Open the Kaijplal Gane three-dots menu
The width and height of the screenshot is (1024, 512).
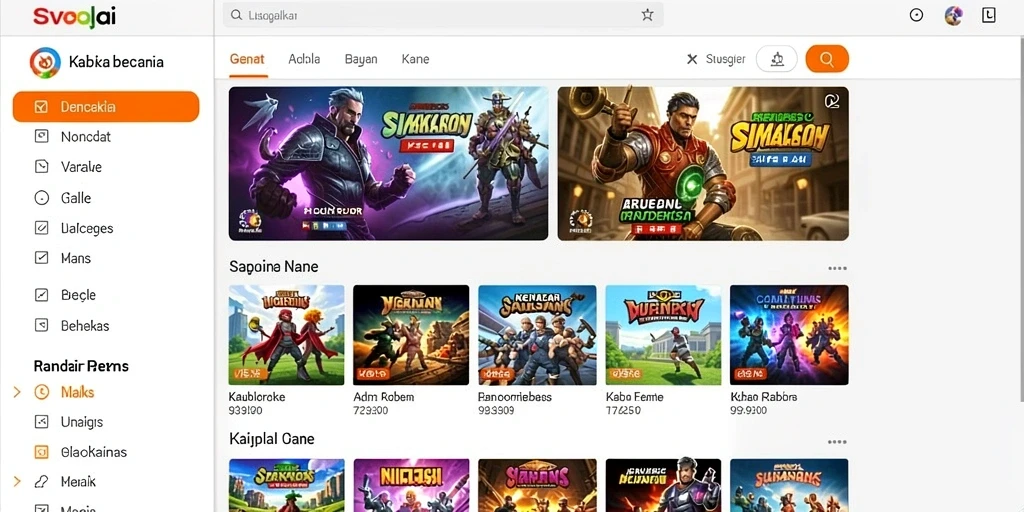[837, 442]
